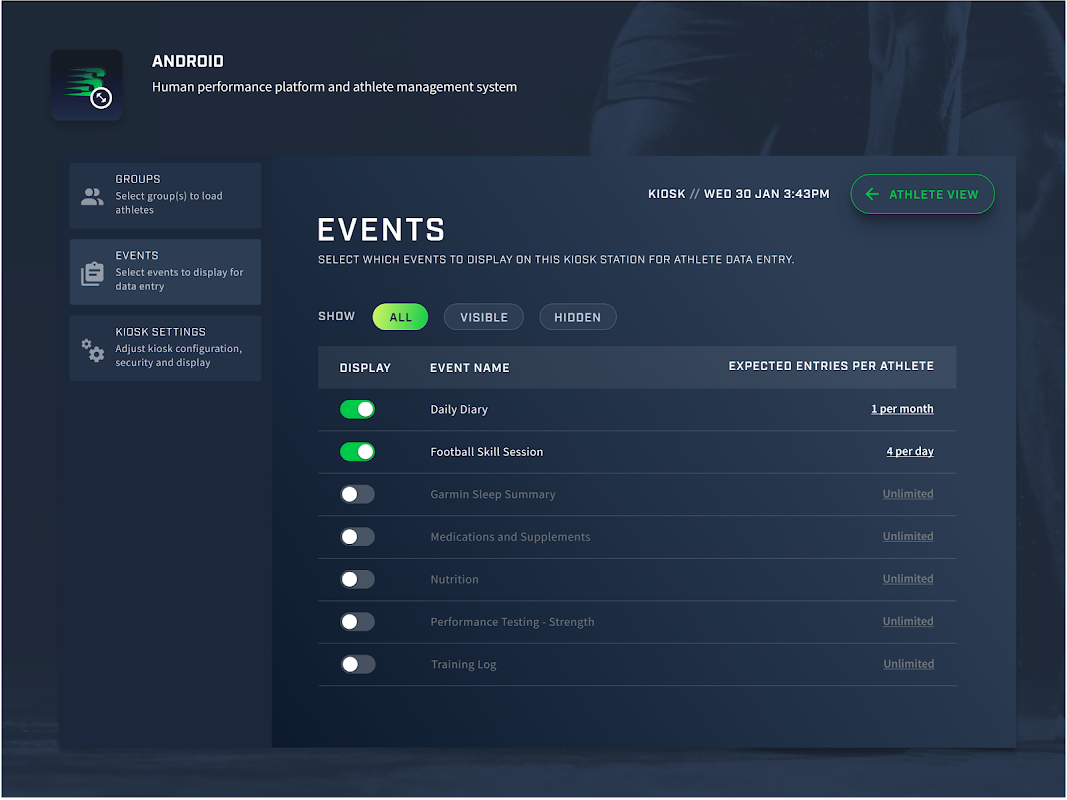Viewport: 1067px width, 800px height.
Task: Click the Daily Diary event name
Action: pyautogui.click(x=459, y=410)
